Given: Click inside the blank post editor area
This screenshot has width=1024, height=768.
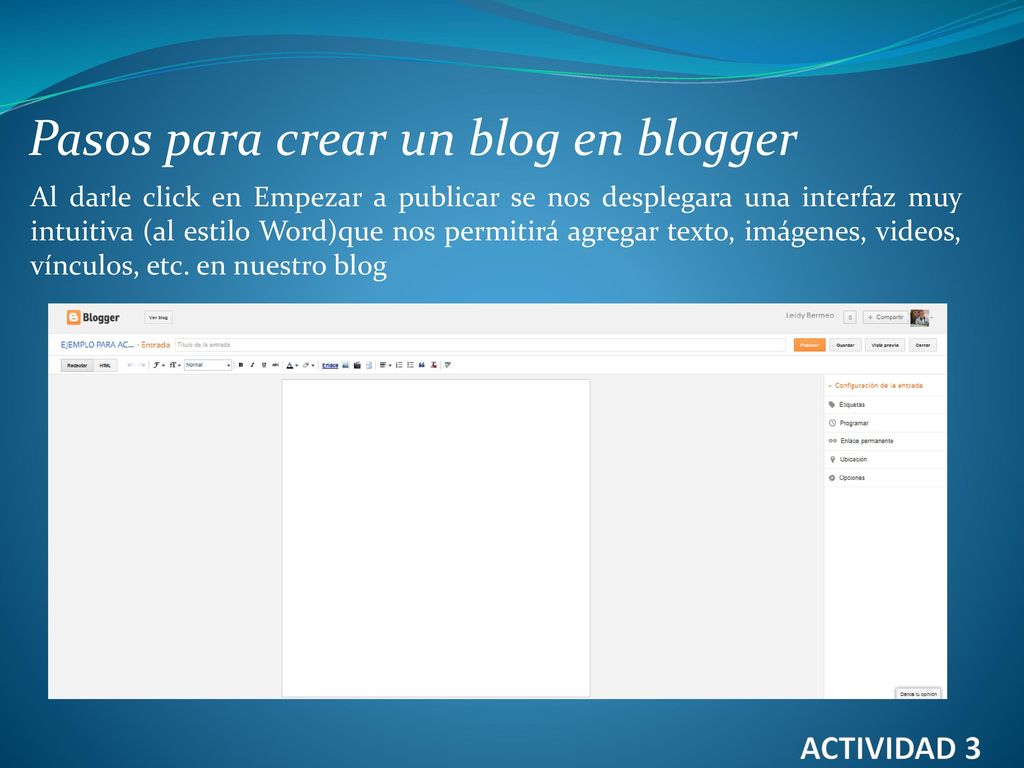Looking at the screenshot, I should 436,538.
